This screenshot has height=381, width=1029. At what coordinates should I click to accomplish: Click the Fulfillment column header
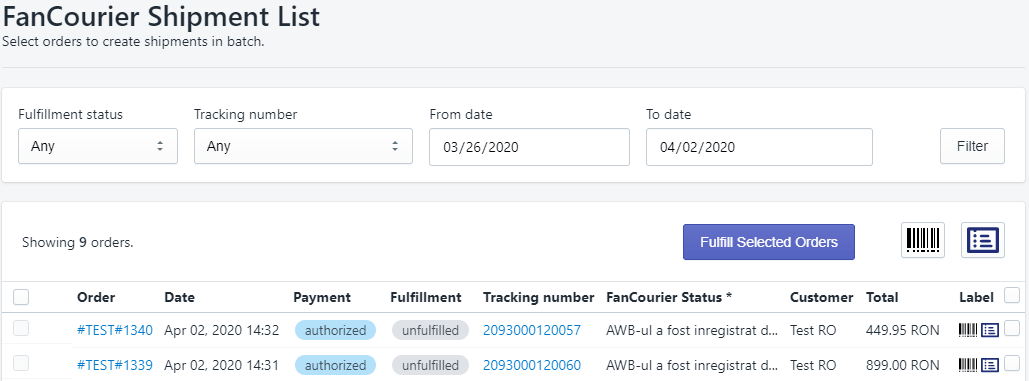426,297
